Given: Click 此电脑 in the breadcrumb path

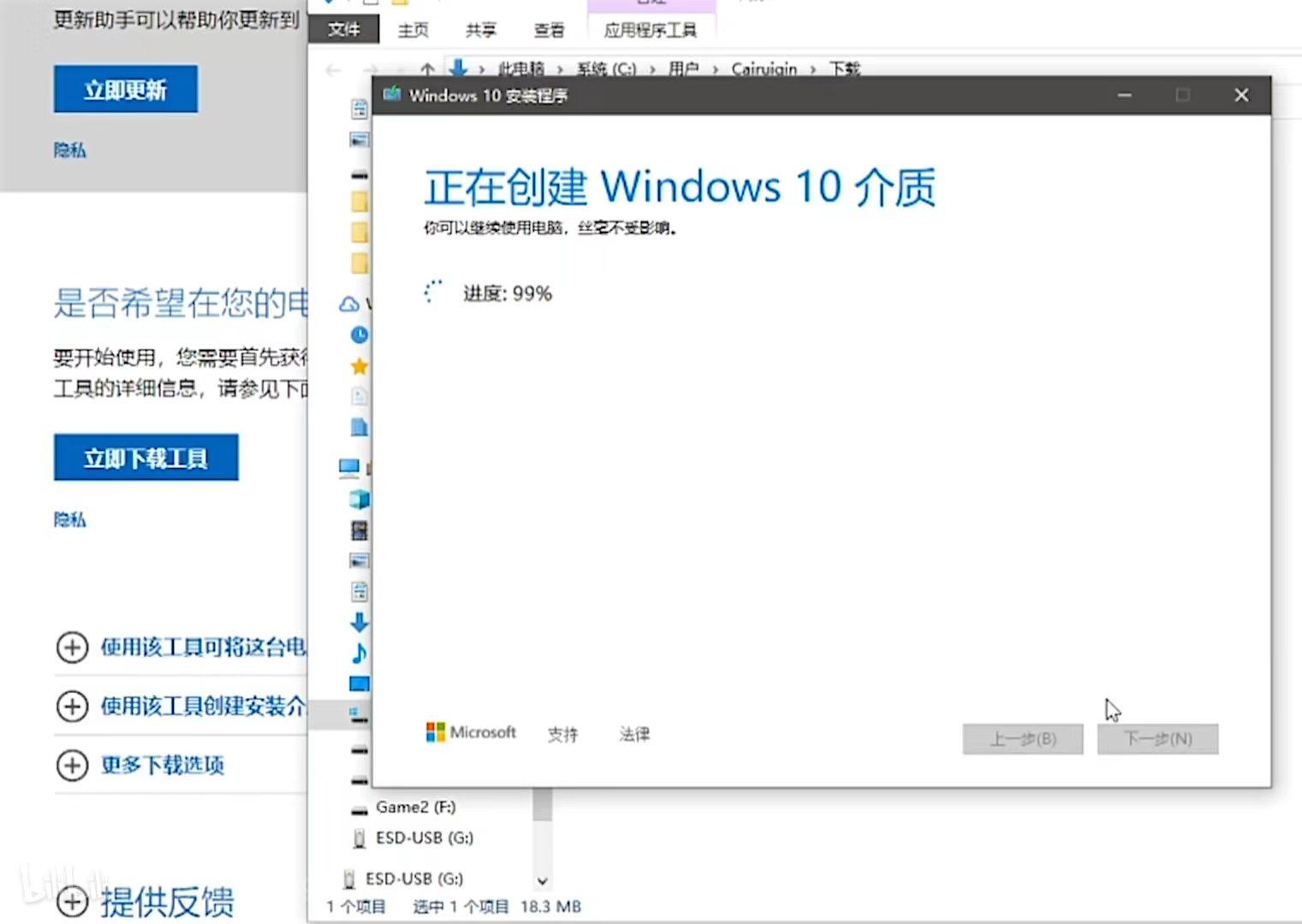Looking at the screenshot, I should click(x=520, y=68).
